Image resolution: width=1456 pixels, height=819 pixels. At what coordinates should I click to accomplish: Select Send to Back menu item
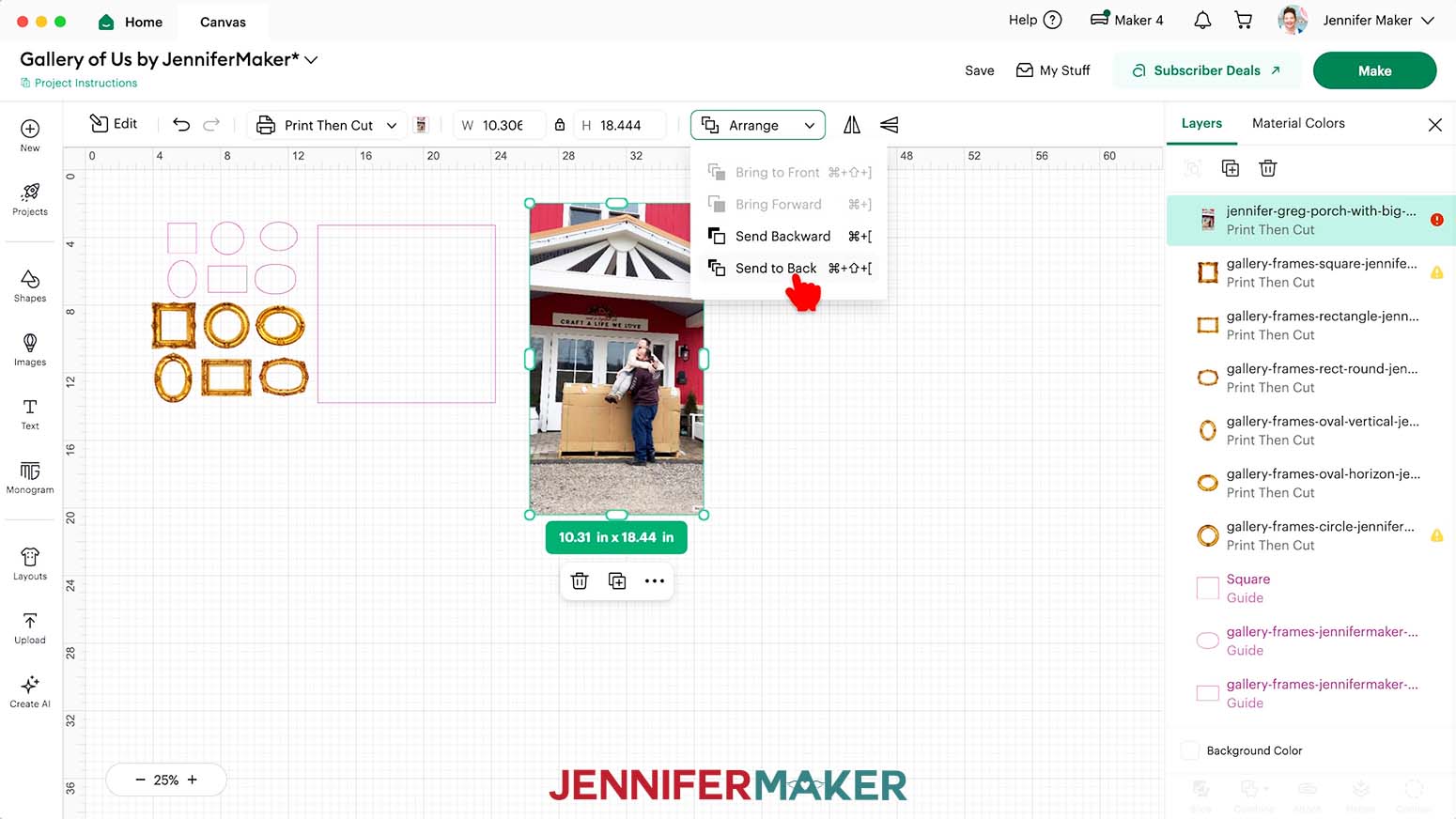(789, 268)
